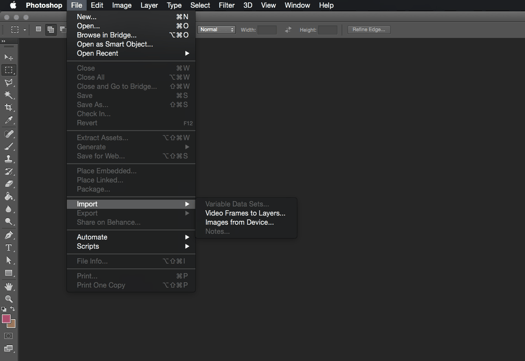The image size is (525, 361).
Task: Open the Help menu
Action: click(326, 5)
